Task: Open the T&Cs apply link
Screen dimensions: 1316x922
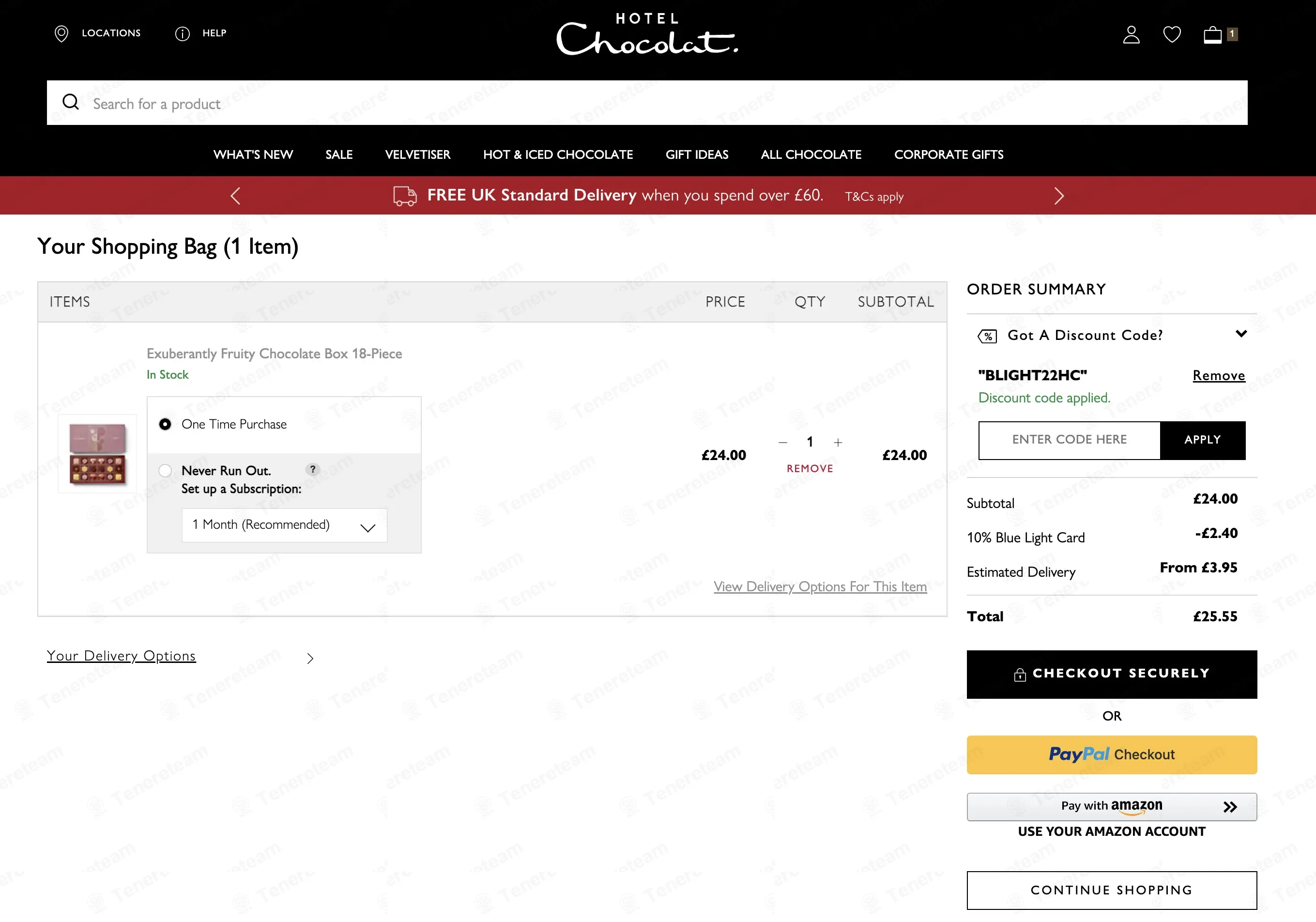Action: coord(873,197)
